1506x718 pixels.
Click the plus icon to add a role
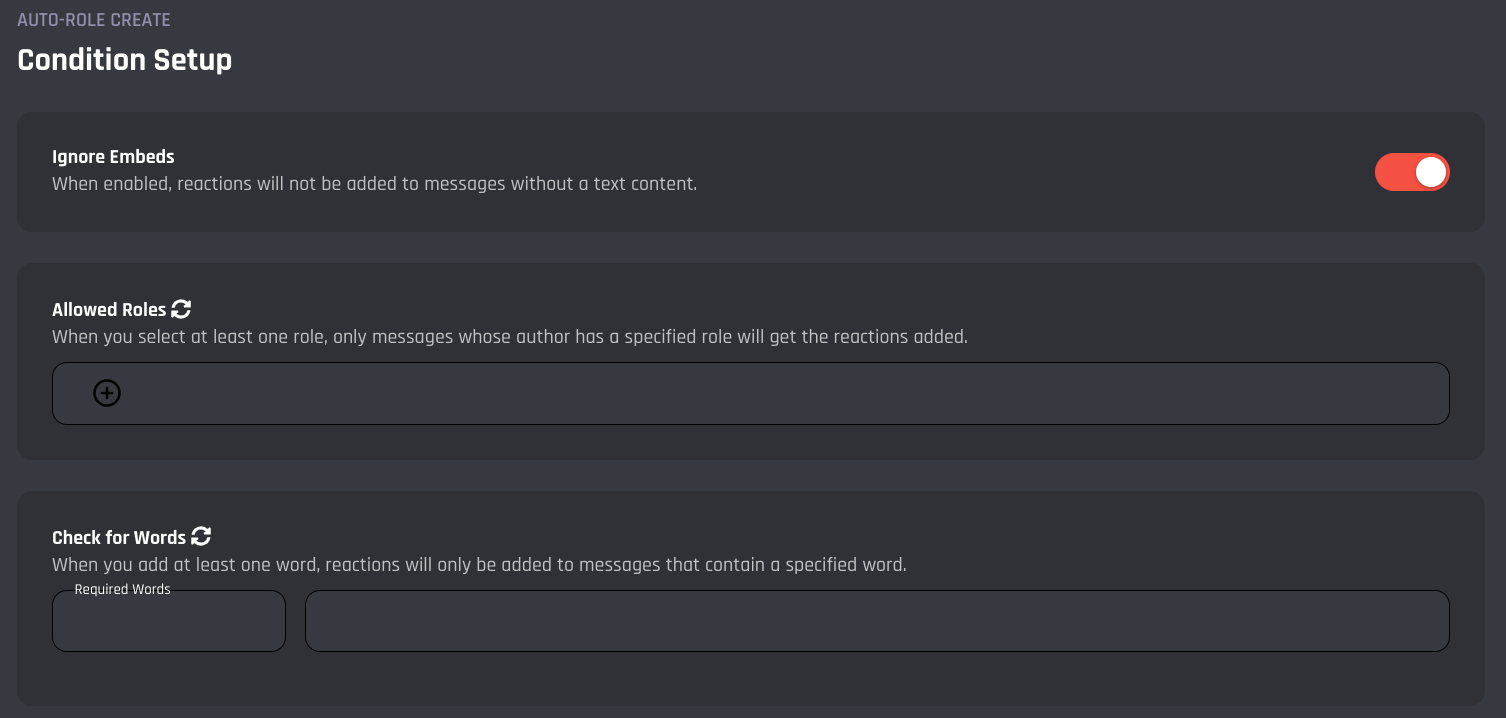coord(107,393)
